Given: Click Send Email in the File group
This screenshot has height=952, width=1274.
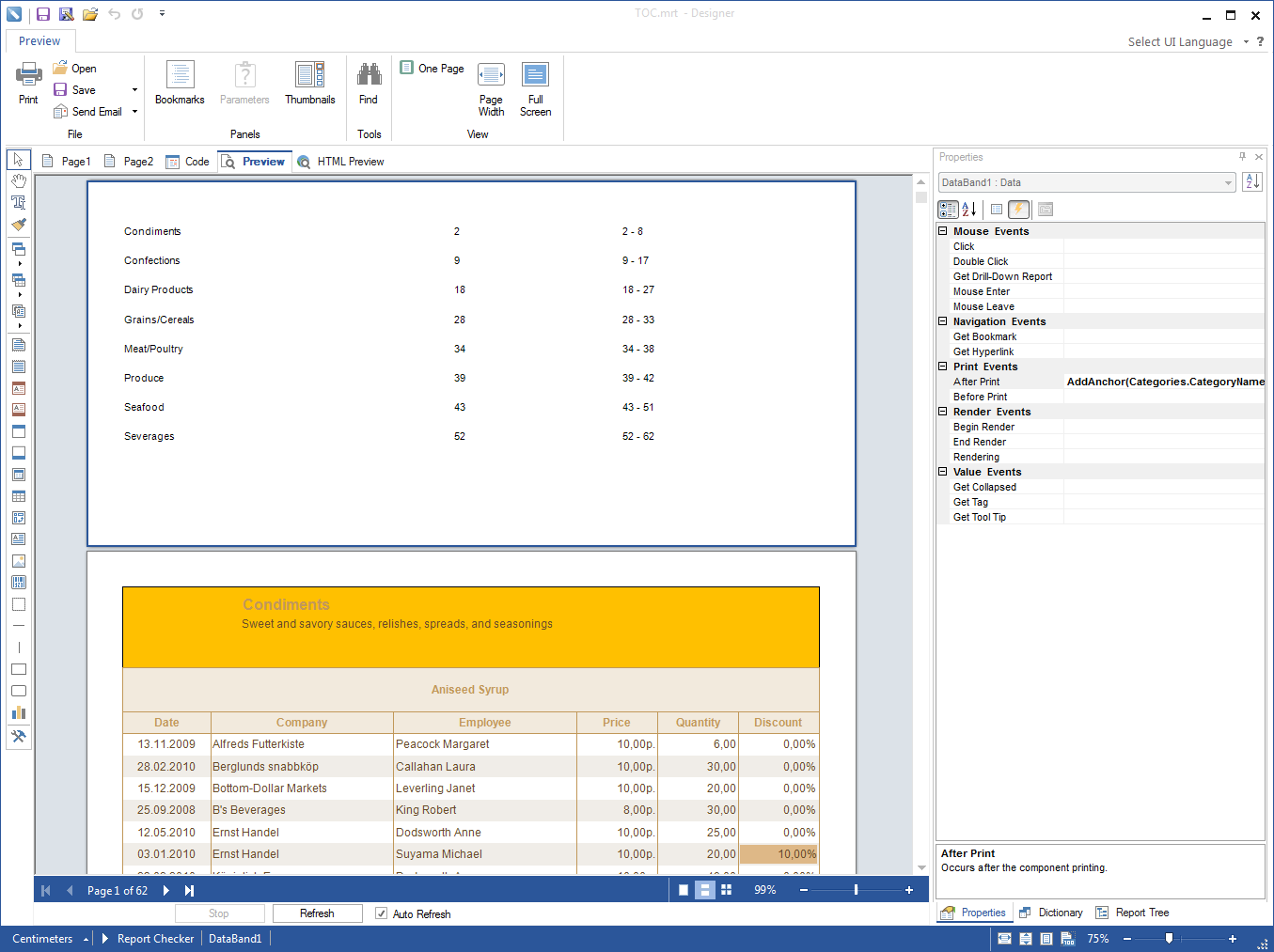Looking at the screenshot, I should [x=88, y=112].
